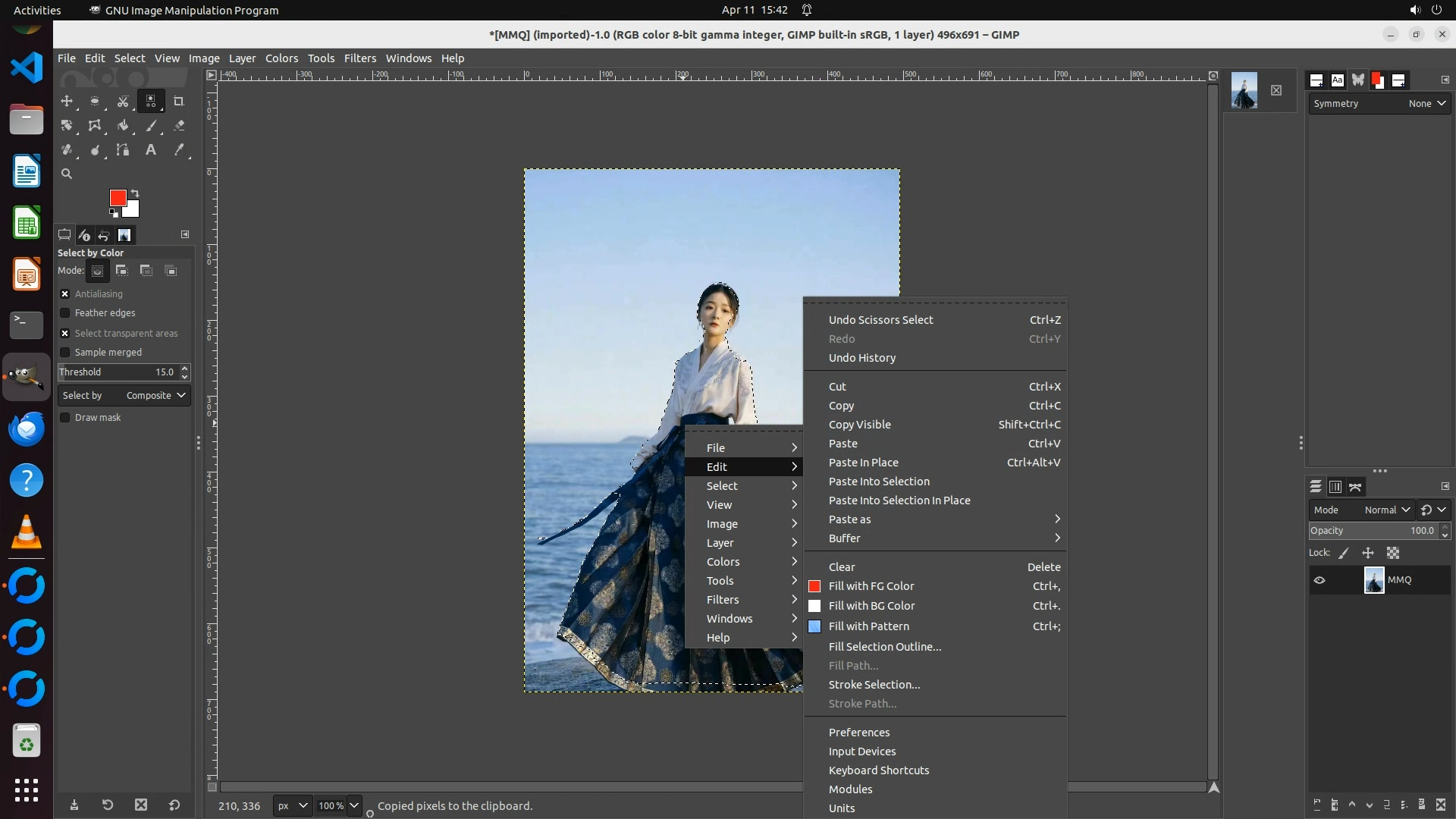The image size is (1456, 819).
Task: Switch to Add to selection mode
Action: point(122,271)
